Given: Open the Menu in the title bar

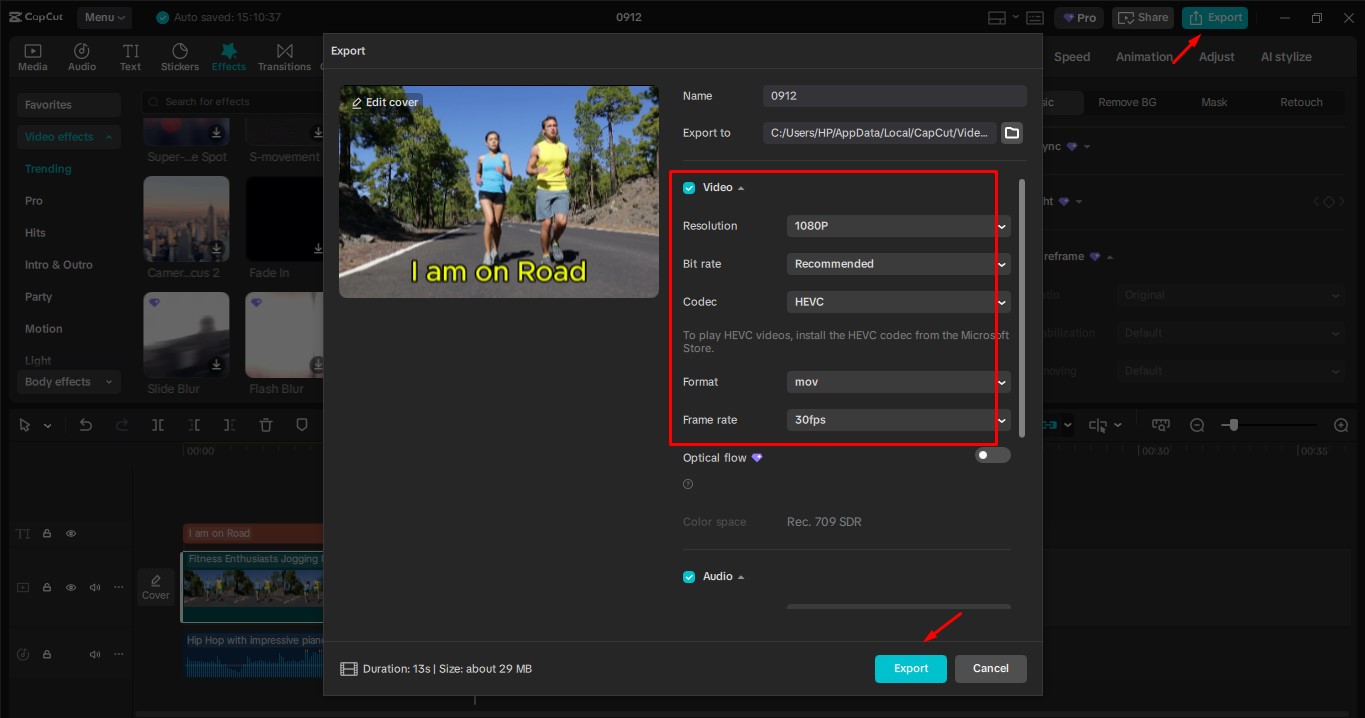Looking at the screenshot, I should pos(105,17).
